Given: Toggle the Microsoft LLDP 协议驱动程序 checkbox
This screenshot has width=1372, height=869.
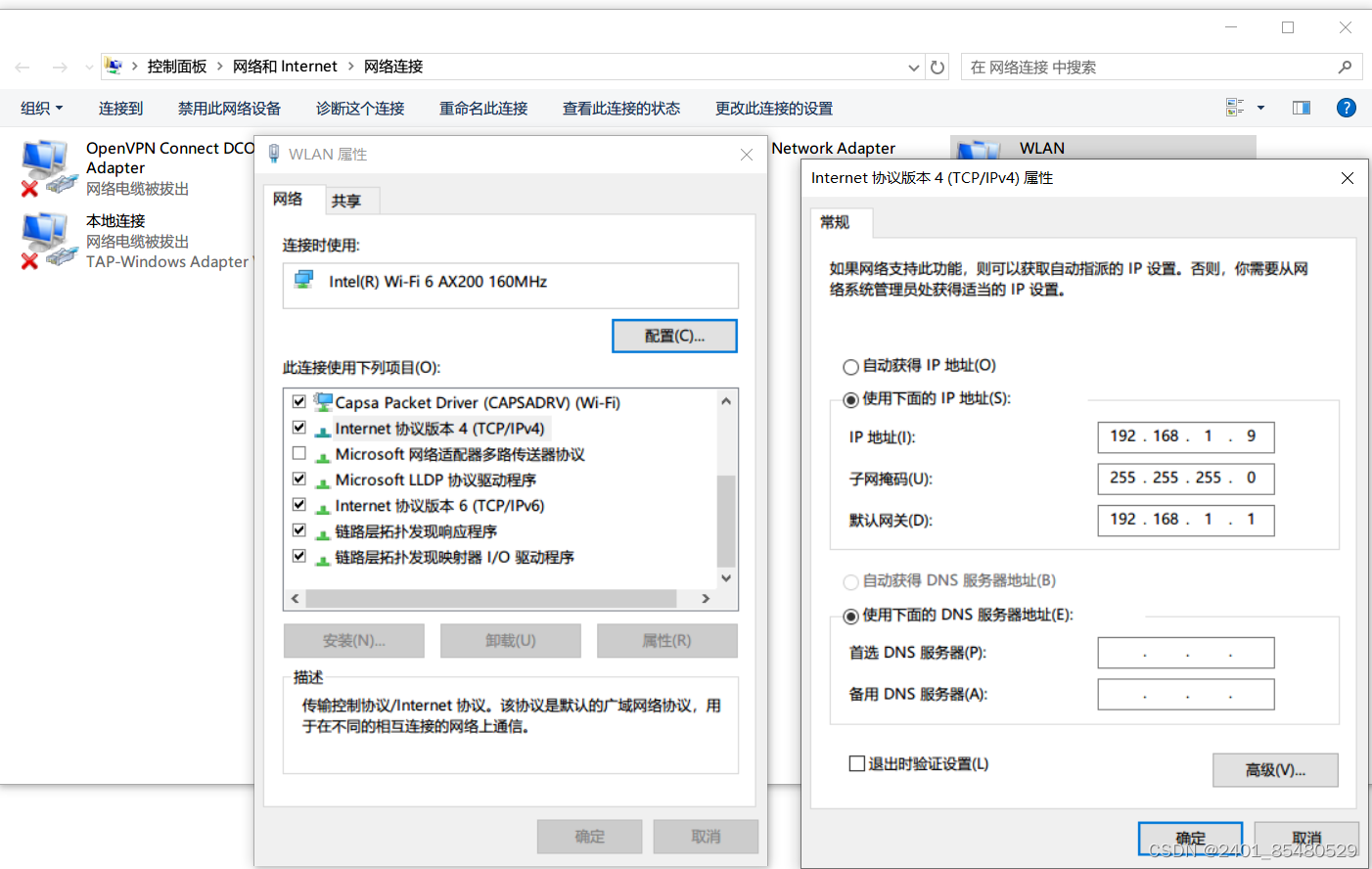Looking at the screenshot, I should click(299, 480).
